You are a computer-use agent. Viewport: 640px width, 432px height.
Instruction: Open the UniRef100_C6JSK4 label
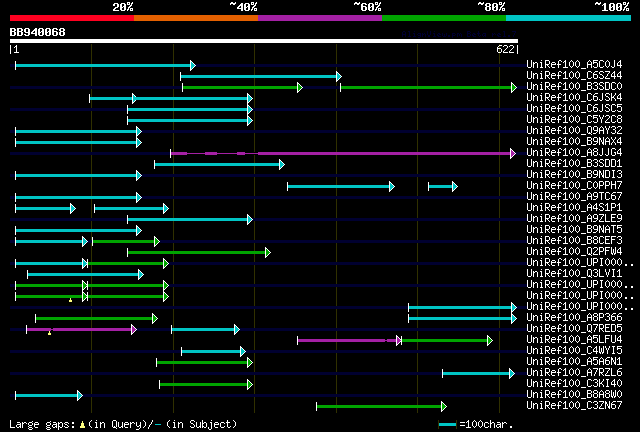click(574, 97)
